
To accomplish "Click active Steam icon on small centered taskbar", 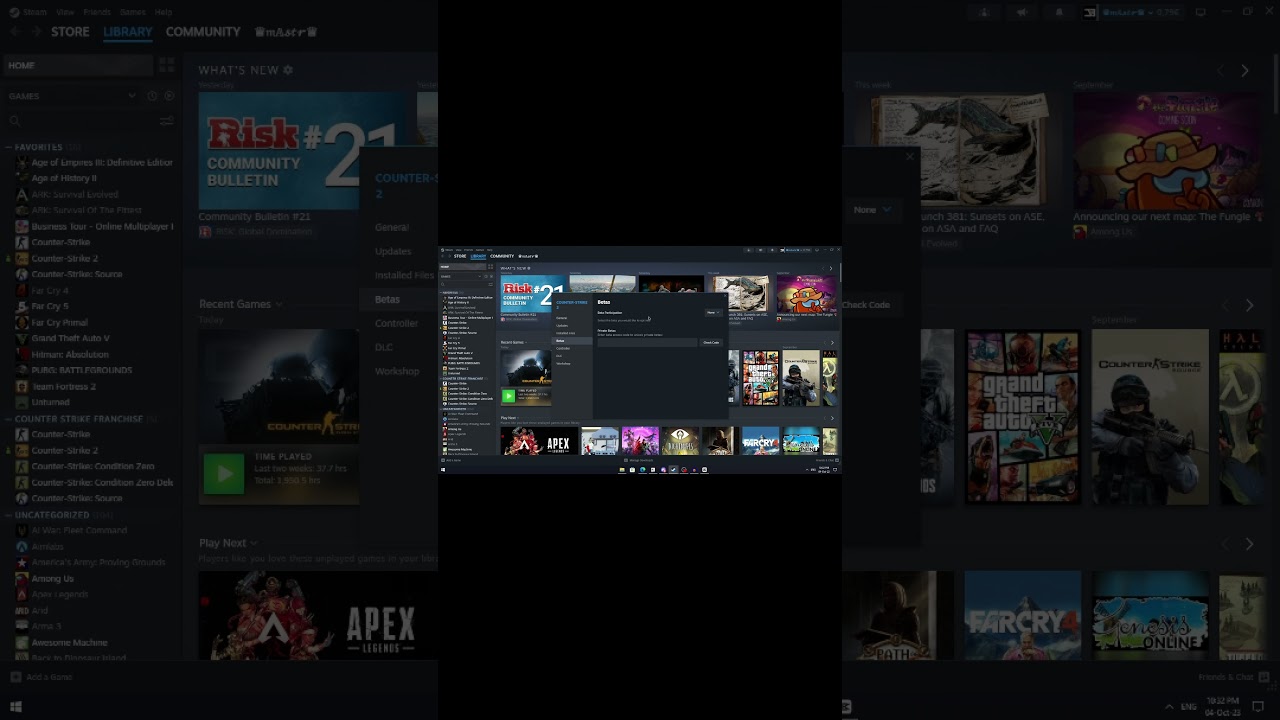I will coord(673,470).
